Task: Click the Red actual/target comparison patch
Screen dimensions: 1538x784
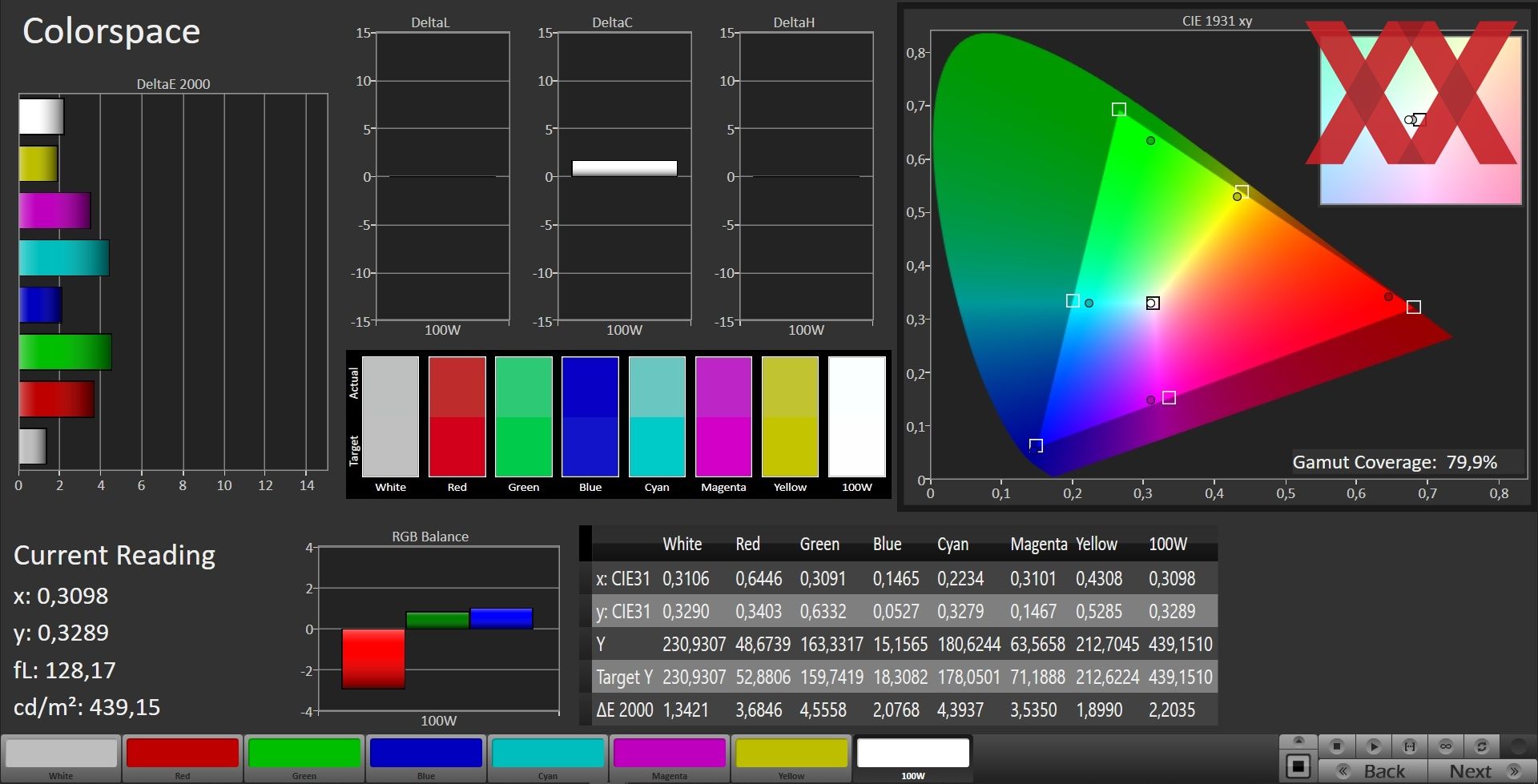Action: pyautogui.click(x=457, y=416)
